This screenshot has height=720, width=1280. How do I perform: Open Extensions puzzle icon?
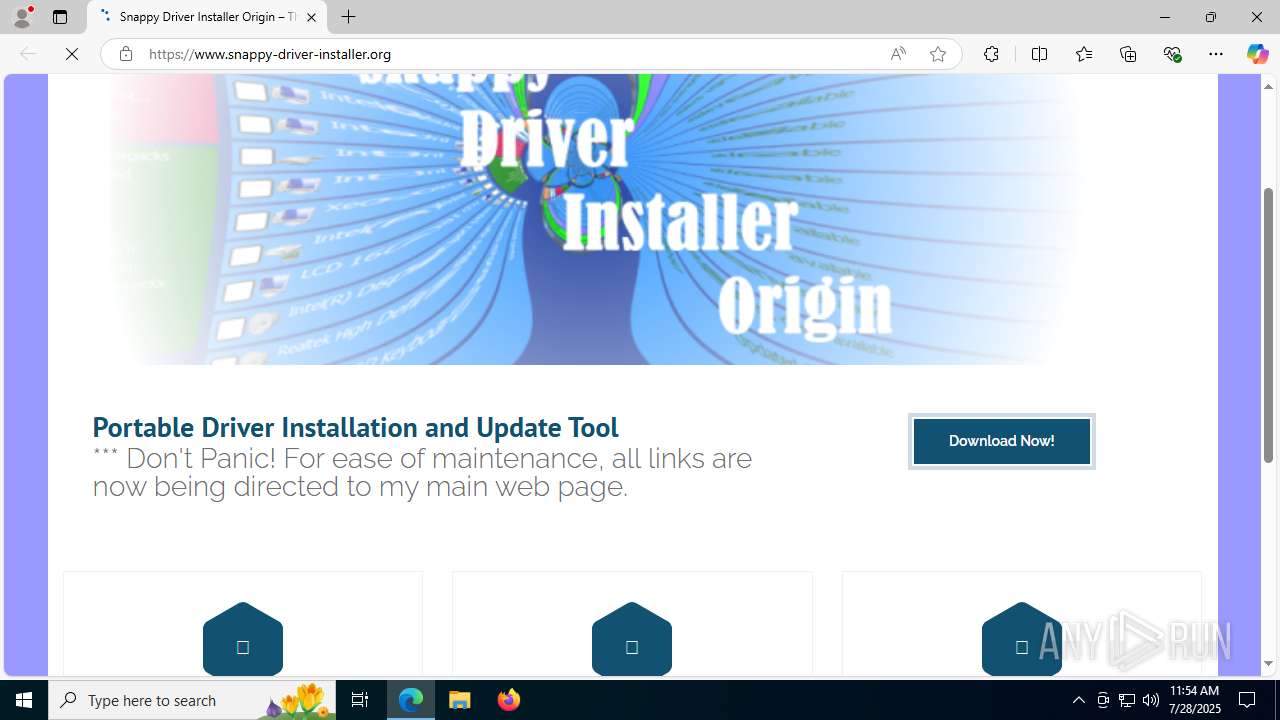[x=991, y=54]
